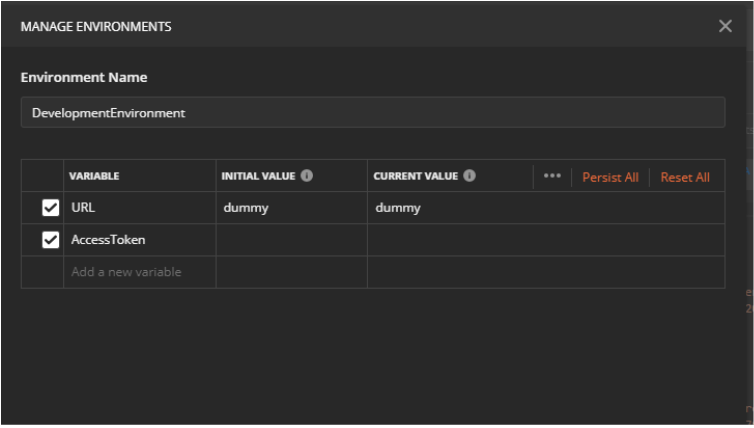Click the VARIABLE column header
The height and width of the screenshot is (428, 754).
[x=94, y=176]
